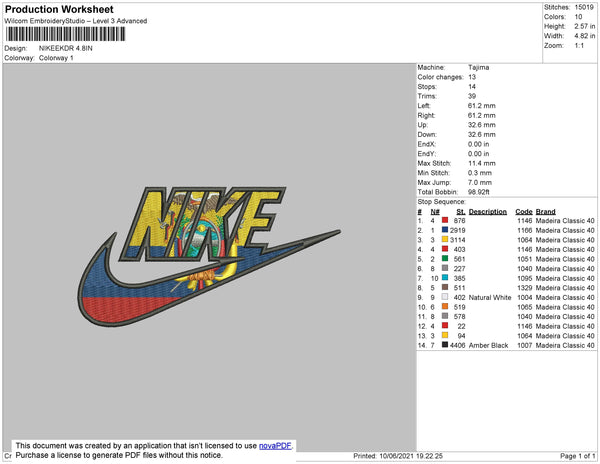Viewport: 600px width, 464px height.
Task: Click the Width value 4.82 in
Action: [x=585, y=36]
